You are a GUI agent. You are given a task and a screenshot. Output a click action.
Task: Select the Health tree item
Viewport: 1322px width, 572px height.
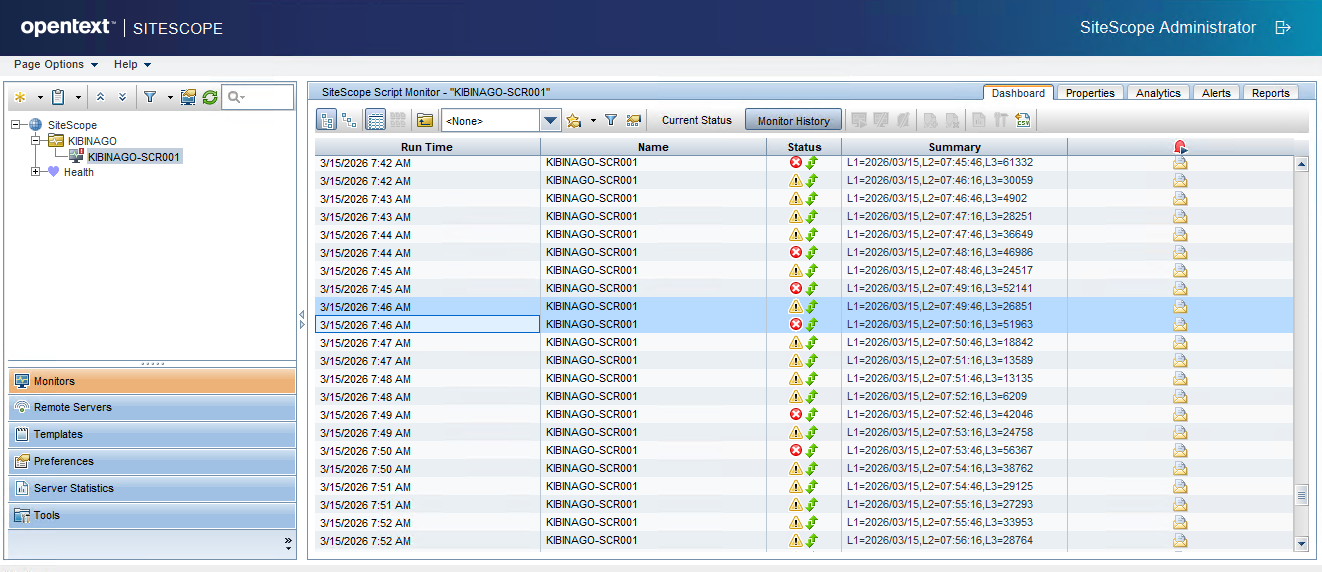79,172
